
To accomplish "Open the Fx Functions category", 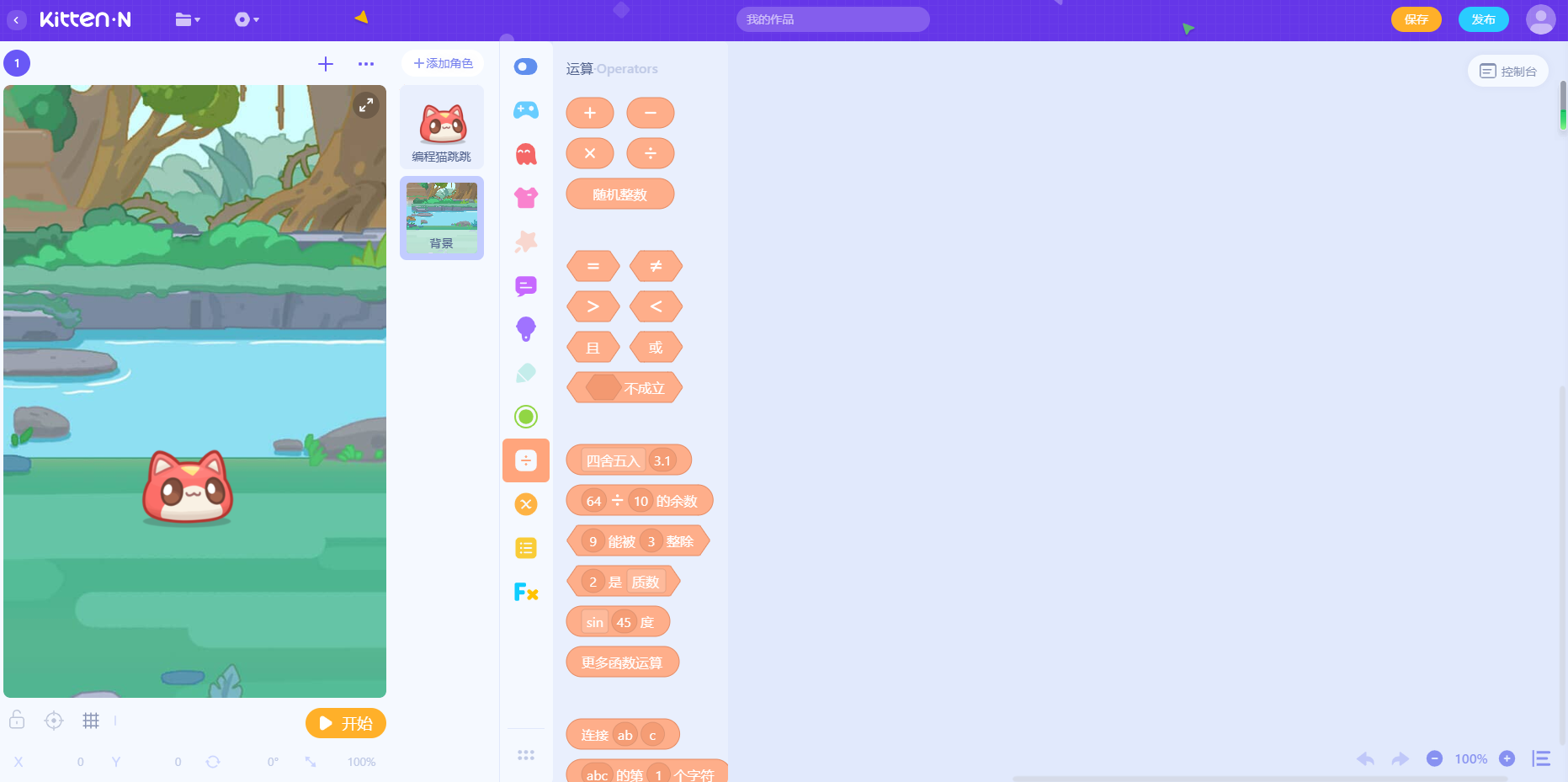I will tap(525, 592).
